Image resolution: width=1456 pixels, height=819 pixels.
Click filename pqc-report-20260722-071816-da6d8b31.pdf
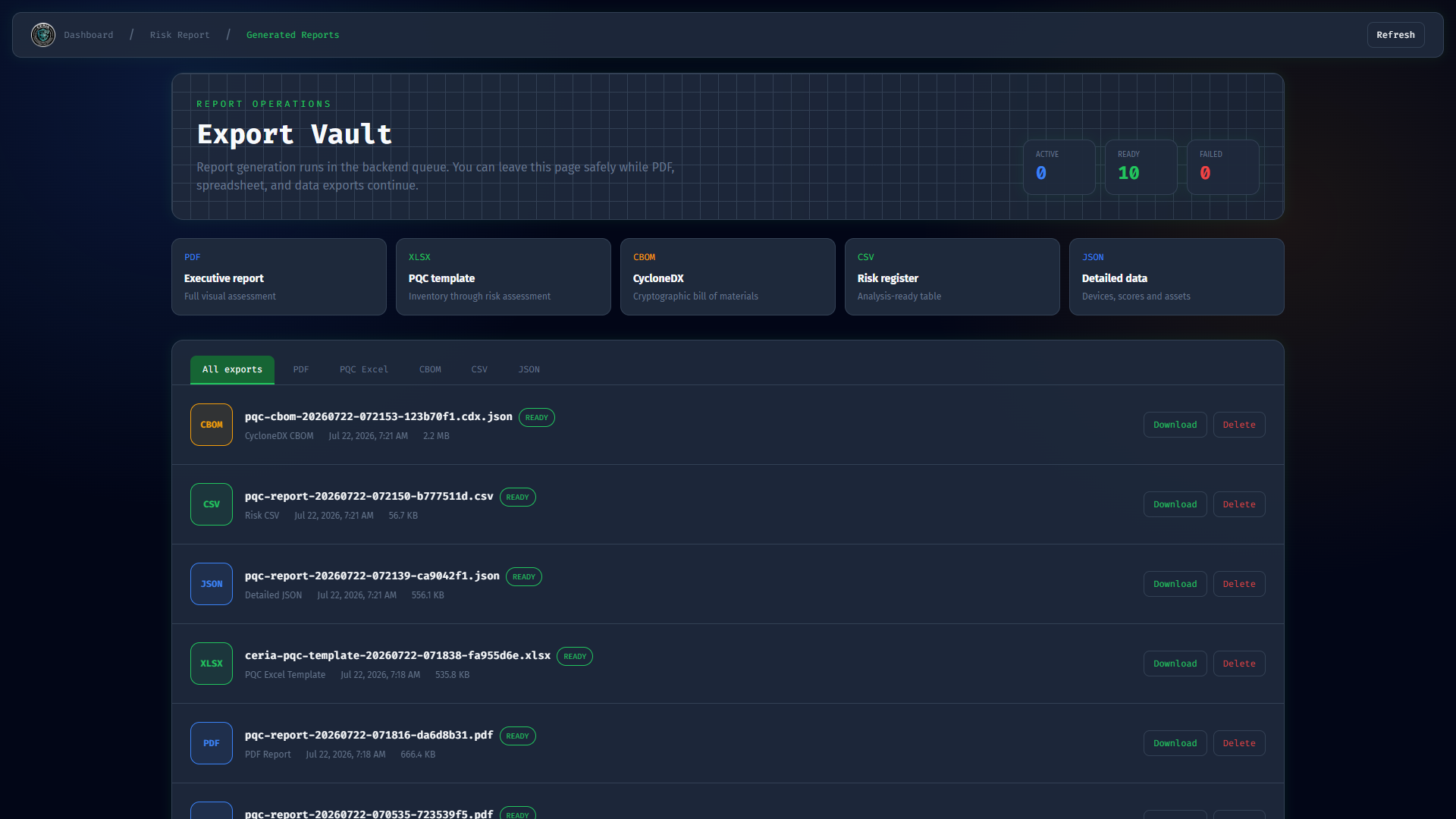pos(369,735)
